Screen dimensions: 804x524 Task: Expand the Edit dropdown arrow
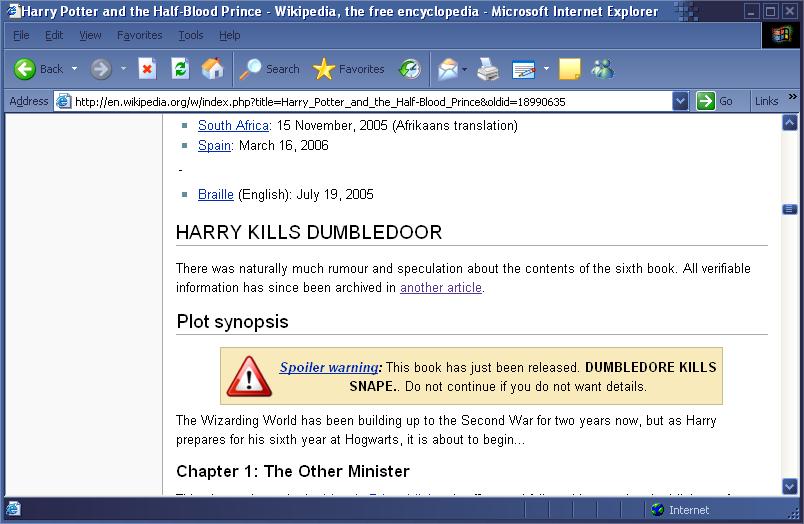tap(546, 69)
